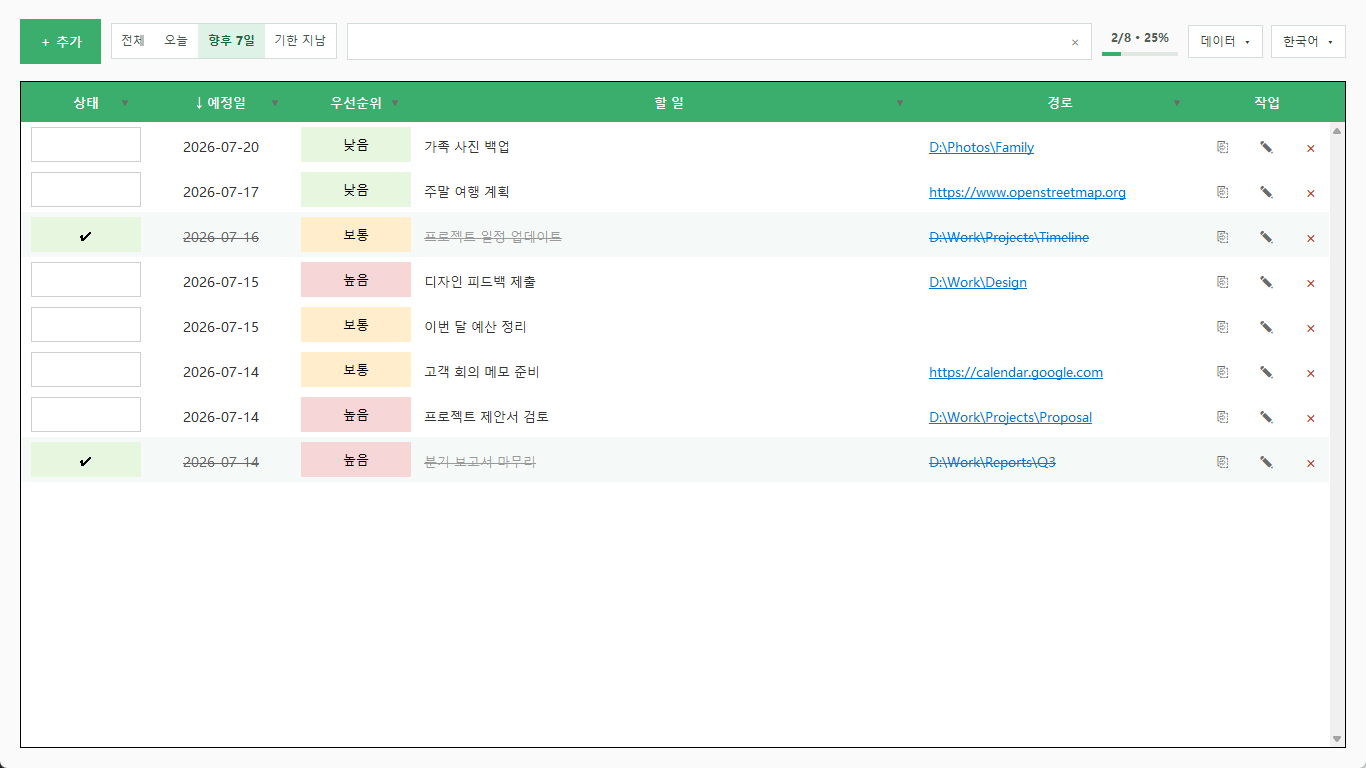Screen dimensions: 1366x768
Task: Edit the 주말 여행 계획 task with pencil
Action: [x=1266, y=192]
